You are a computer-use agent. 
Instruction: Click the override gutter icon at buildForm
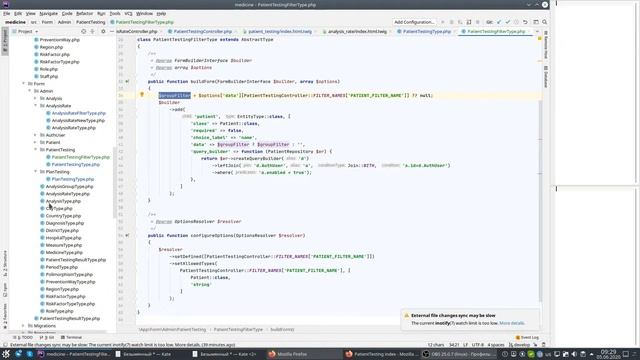pos(127,81)
